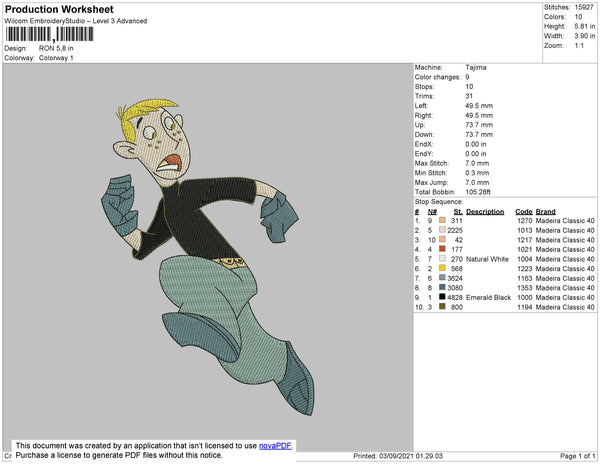Click 'Wilcom EmbroideryStudio – Level 3 Advanced' text
The image size is (600, 464).
coord(76,21)
